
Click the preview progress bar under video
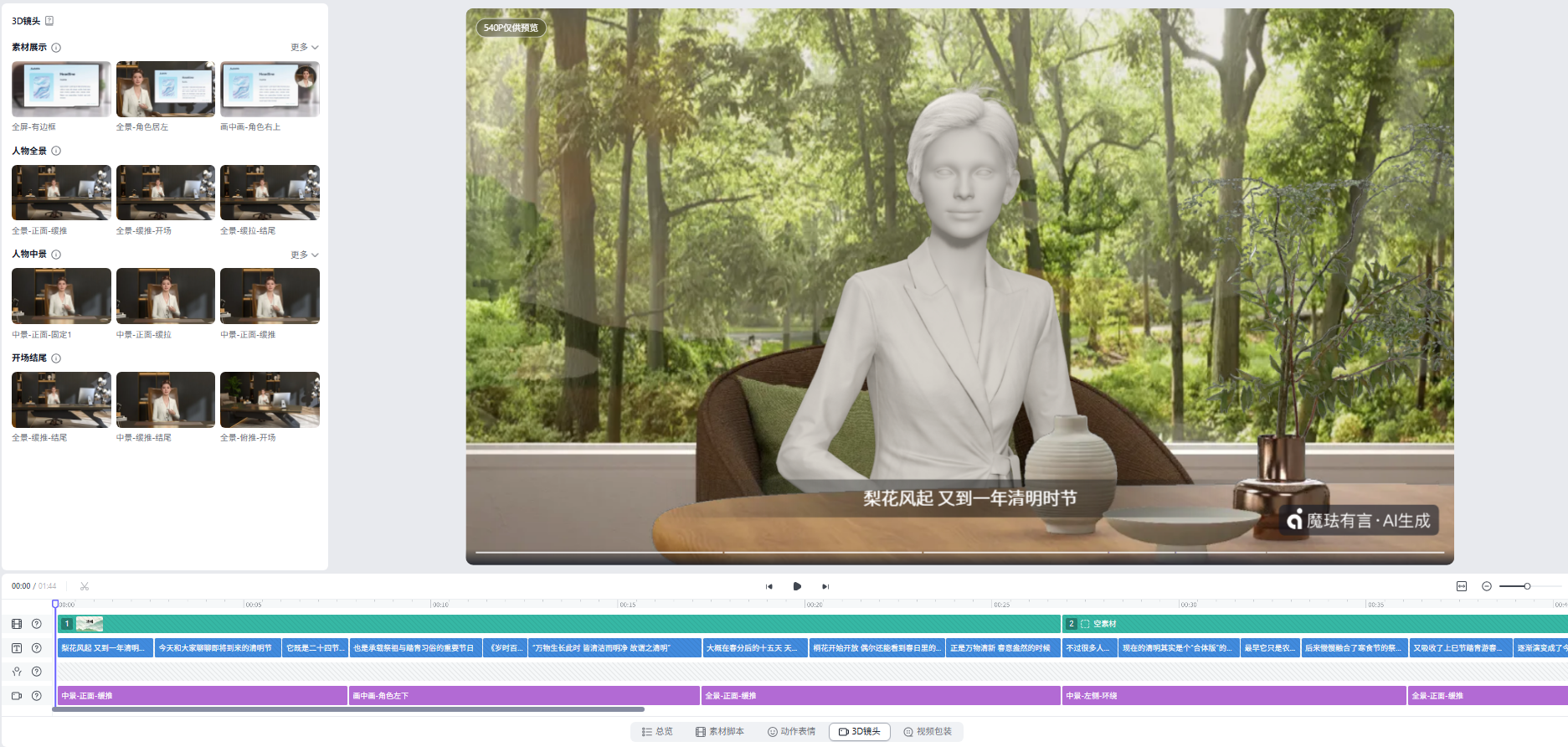click(960, 553)
